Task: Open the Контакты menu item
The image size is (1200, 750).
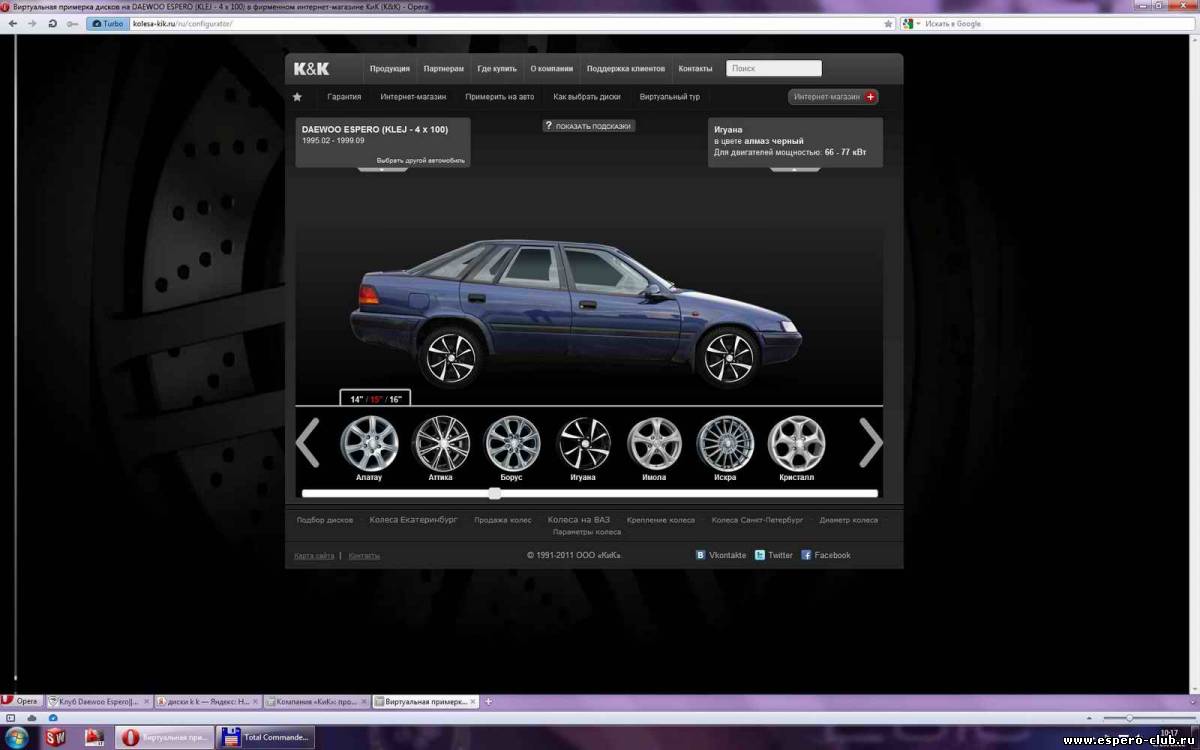Action: click(x=695, y=69)
